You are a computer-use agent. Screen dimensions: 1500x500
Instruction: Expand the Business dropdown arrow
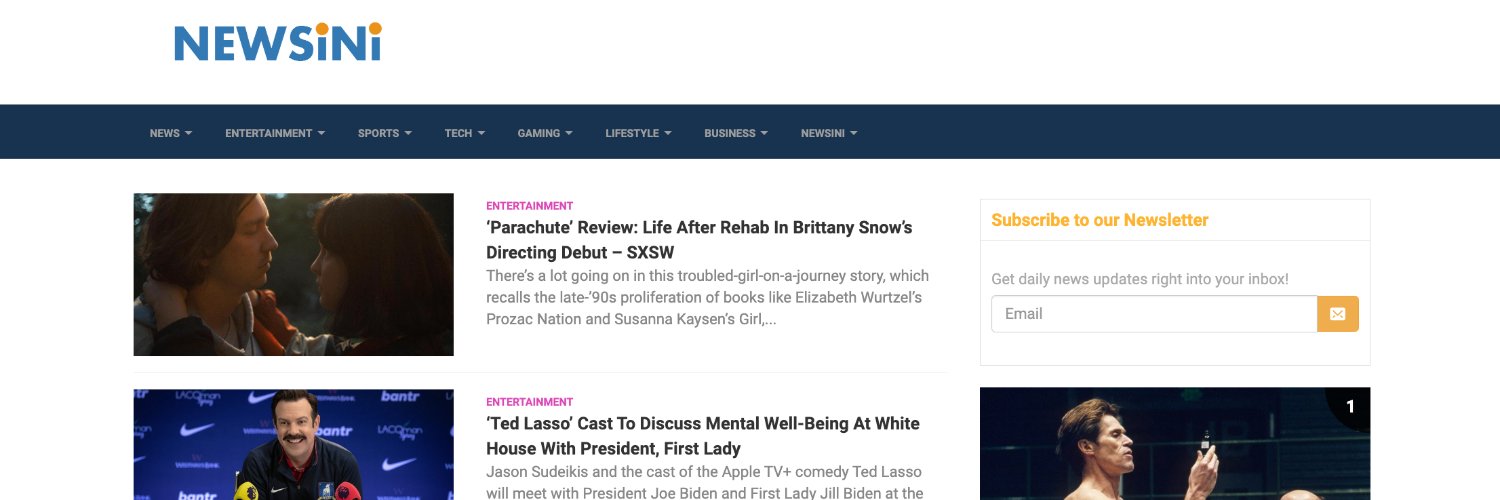(x=764, y=133)
